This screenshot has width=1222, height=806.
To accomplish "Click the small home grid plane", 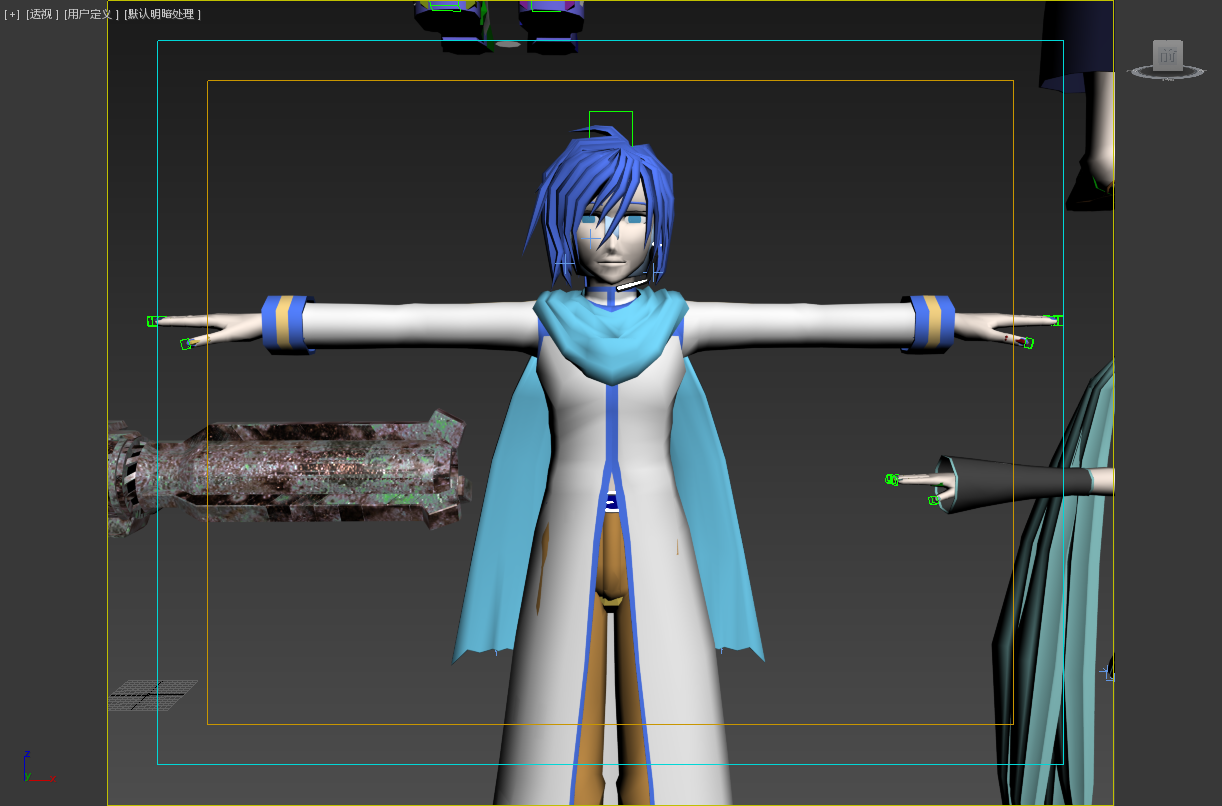I will (152, 694).
